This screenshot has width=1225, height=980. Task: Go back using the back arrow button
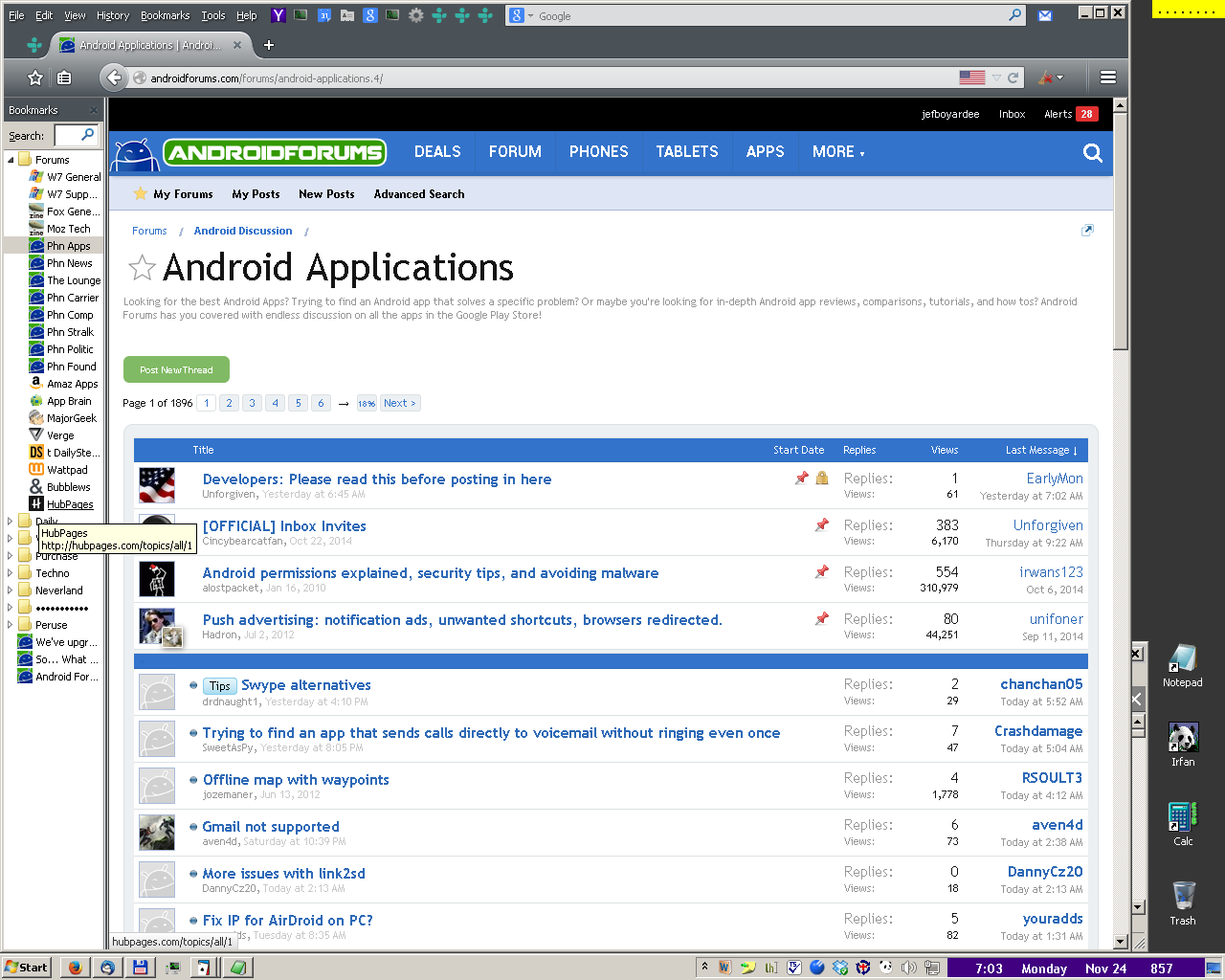click(114, 78)
